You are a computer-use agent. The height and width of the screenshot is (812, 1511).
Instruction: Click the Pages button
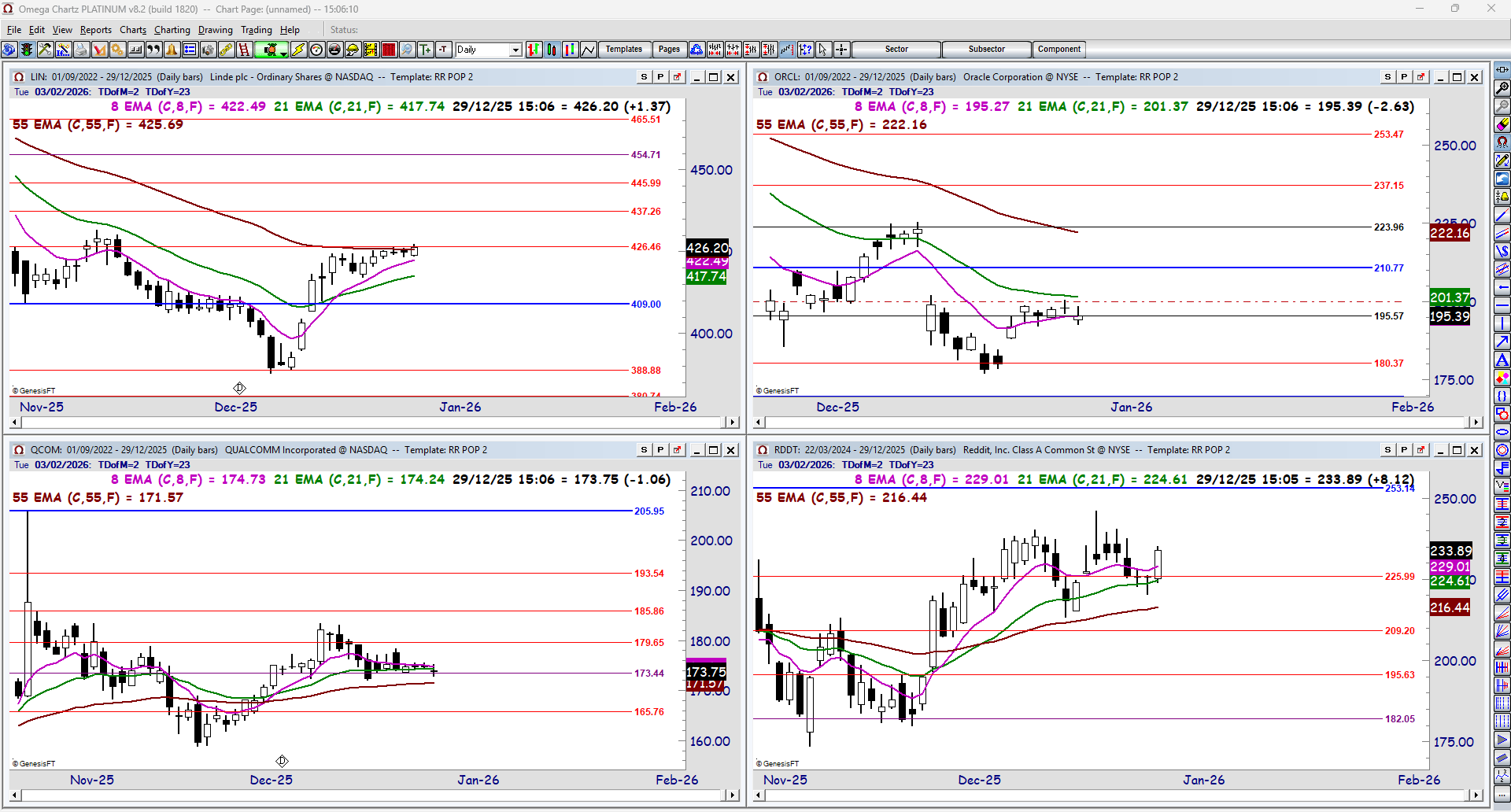[x=669, y=50]
